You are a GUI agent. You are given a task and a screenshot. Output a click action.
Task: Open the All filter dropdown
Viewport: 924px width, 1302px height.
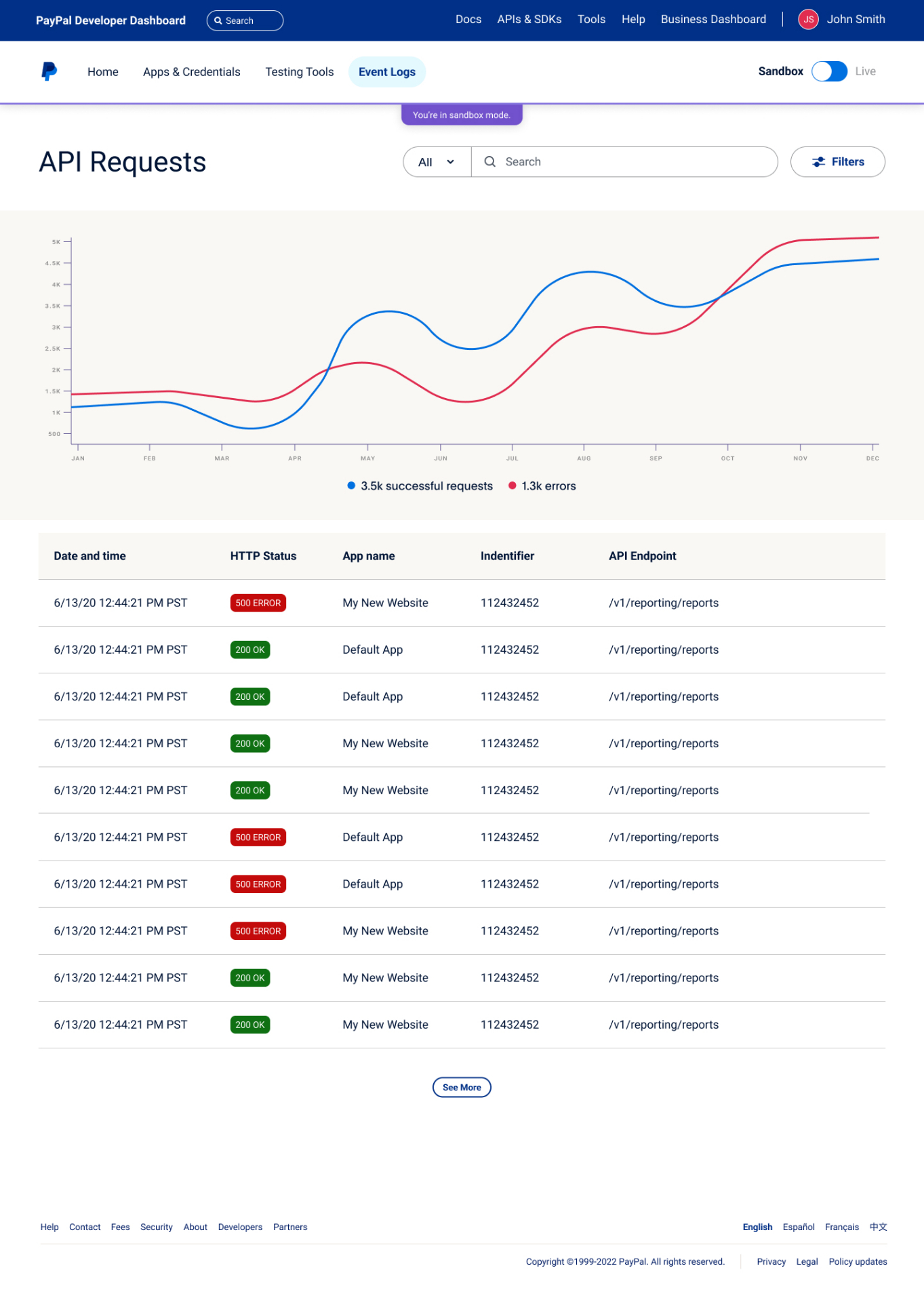tap(437, 162)
